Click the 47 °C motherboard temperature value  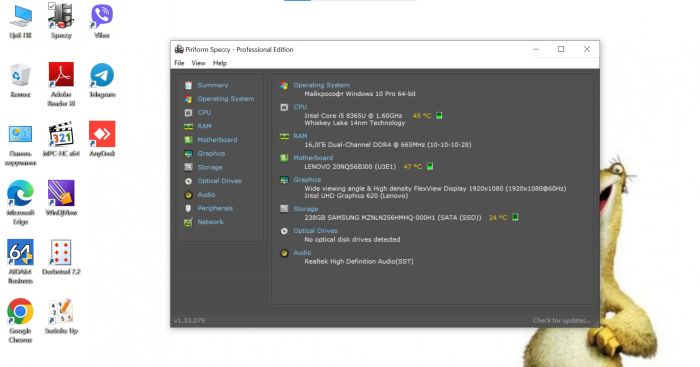click(412, 167)
